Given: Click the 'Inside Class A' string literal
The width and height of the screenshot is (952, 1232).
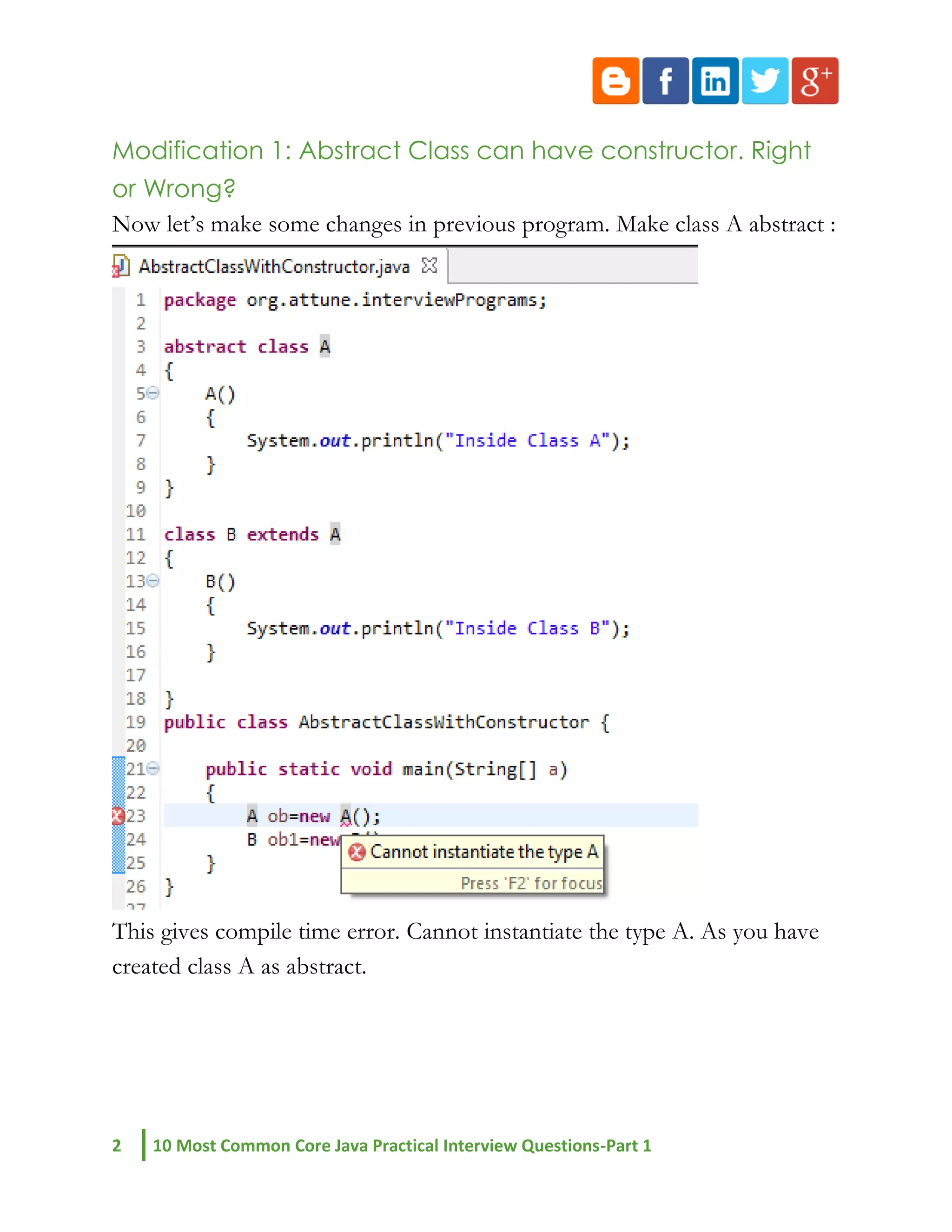Looking at the screenshot, I should coord(527,441).
